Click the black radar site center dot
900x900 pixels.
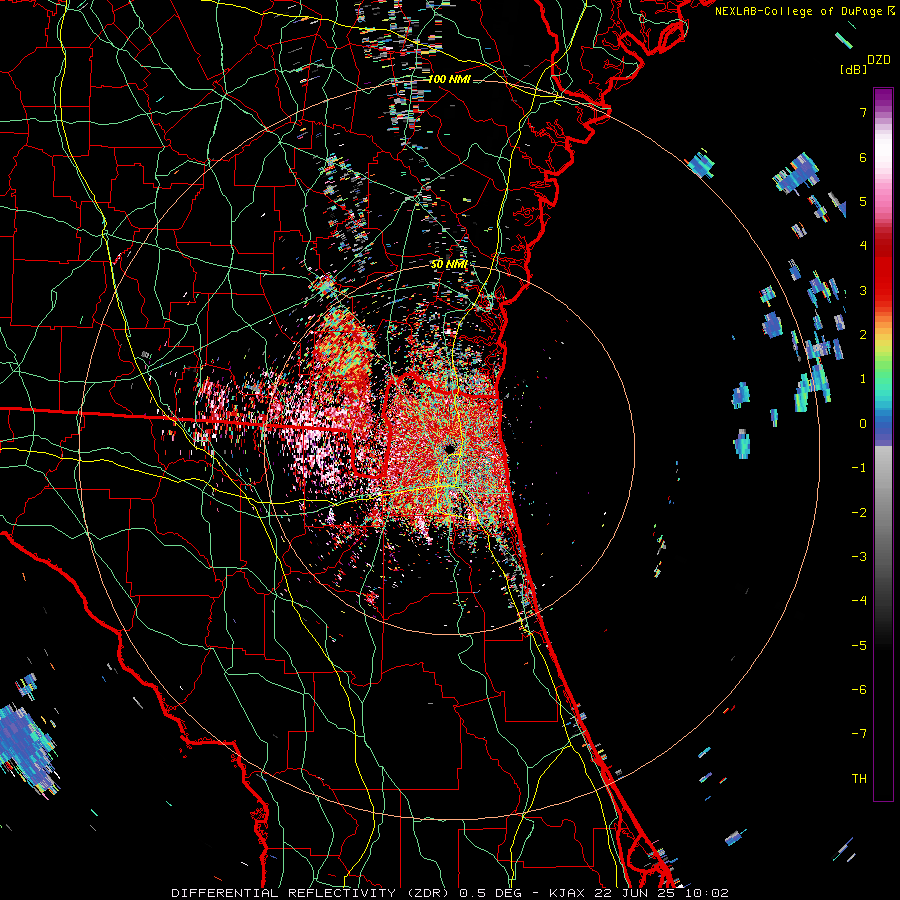click(449, 448)
